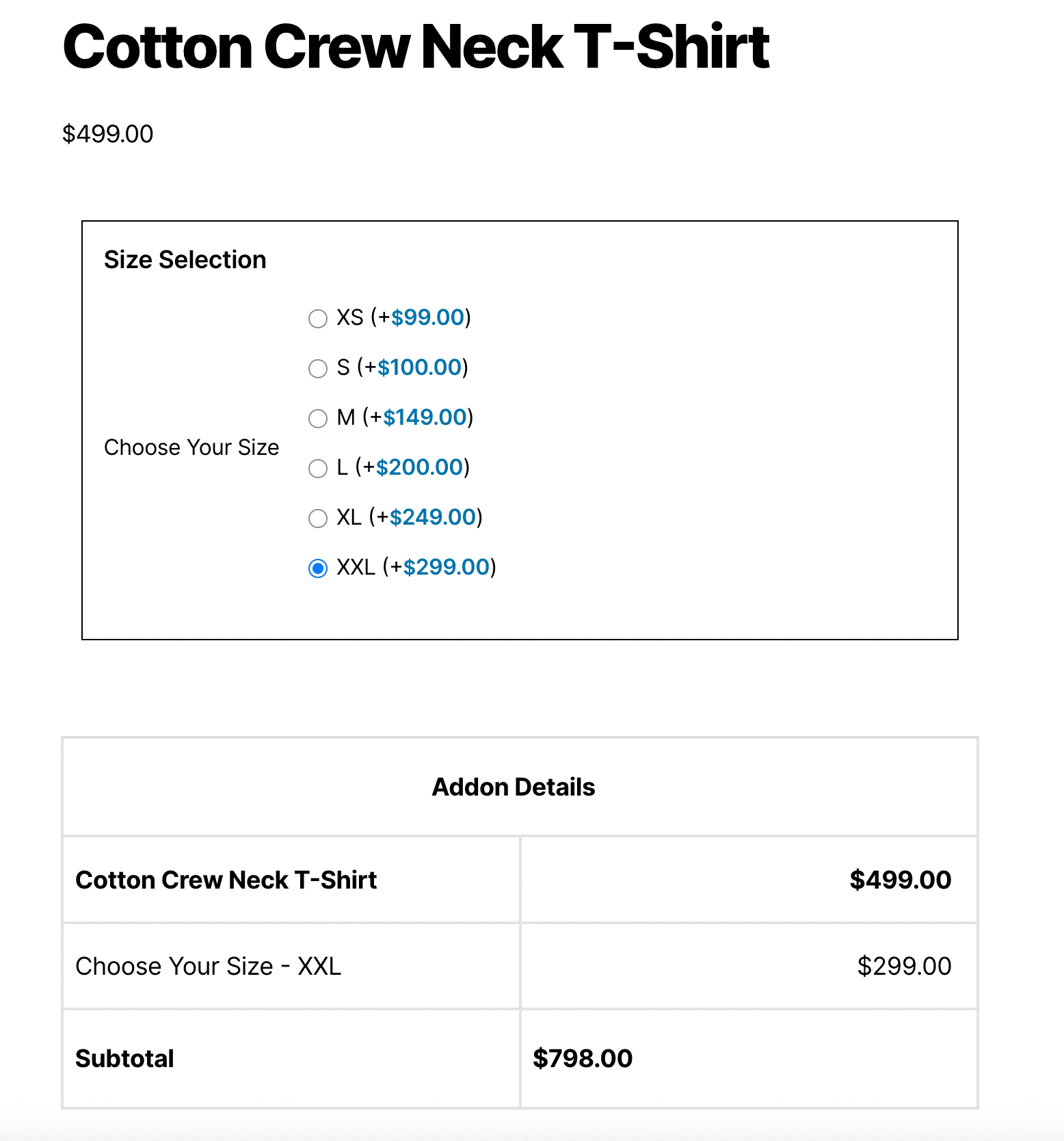
Task: Click the blue $249.00 add-on price
Action: [x=432, y=517]
